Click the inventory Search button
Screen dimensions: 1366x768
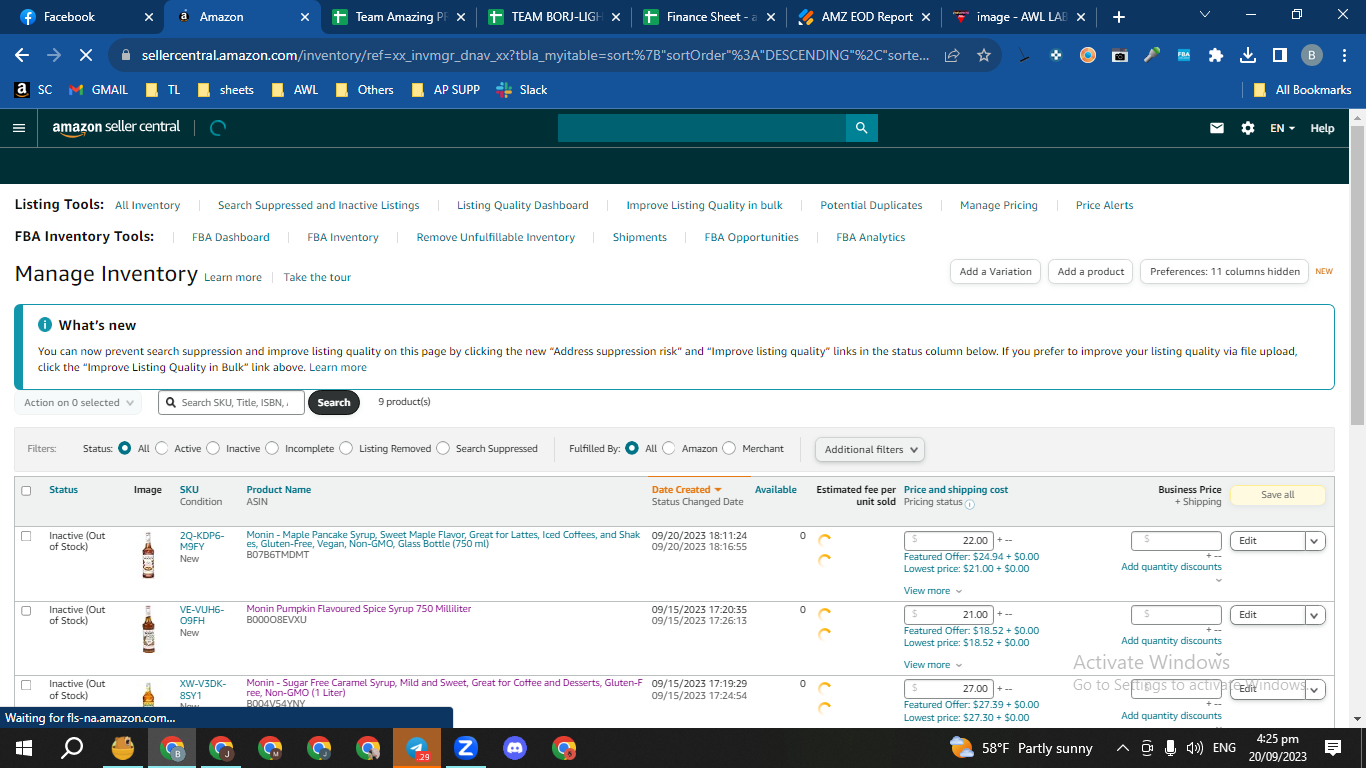pyautogui.click(x=334, y=403)
